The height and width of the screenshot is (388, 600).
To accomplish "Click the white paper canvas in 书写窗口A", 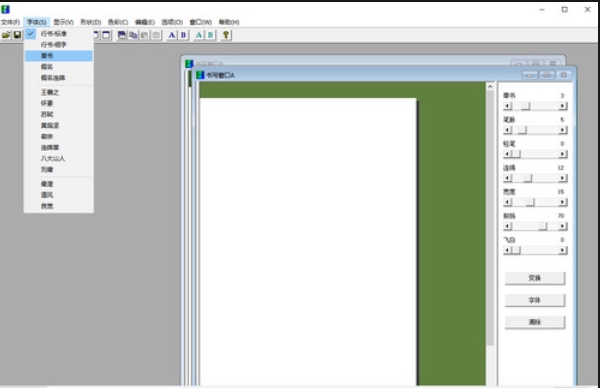I will point(308,241).
